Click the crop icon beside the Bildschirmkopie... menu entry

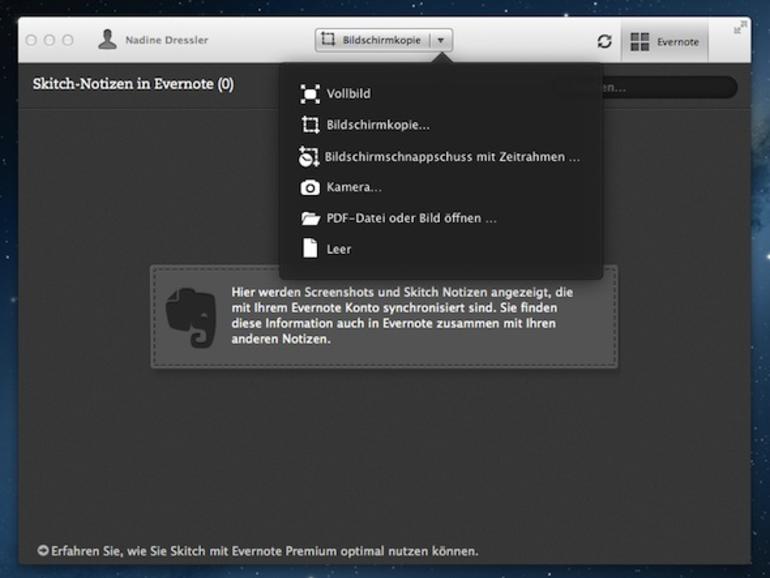(x=310, y=125)
